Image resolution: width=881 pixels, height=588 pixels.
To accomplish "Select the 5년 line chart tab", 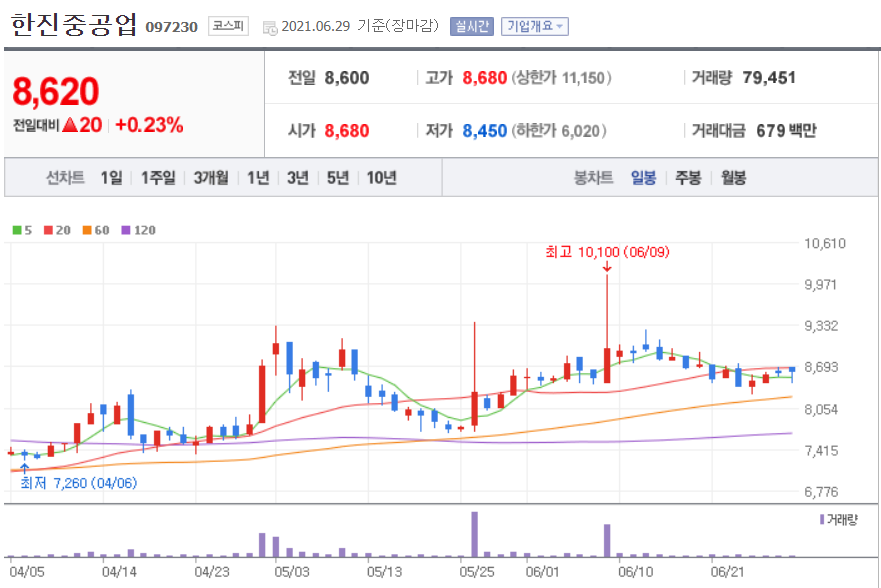I will (338, 178).
